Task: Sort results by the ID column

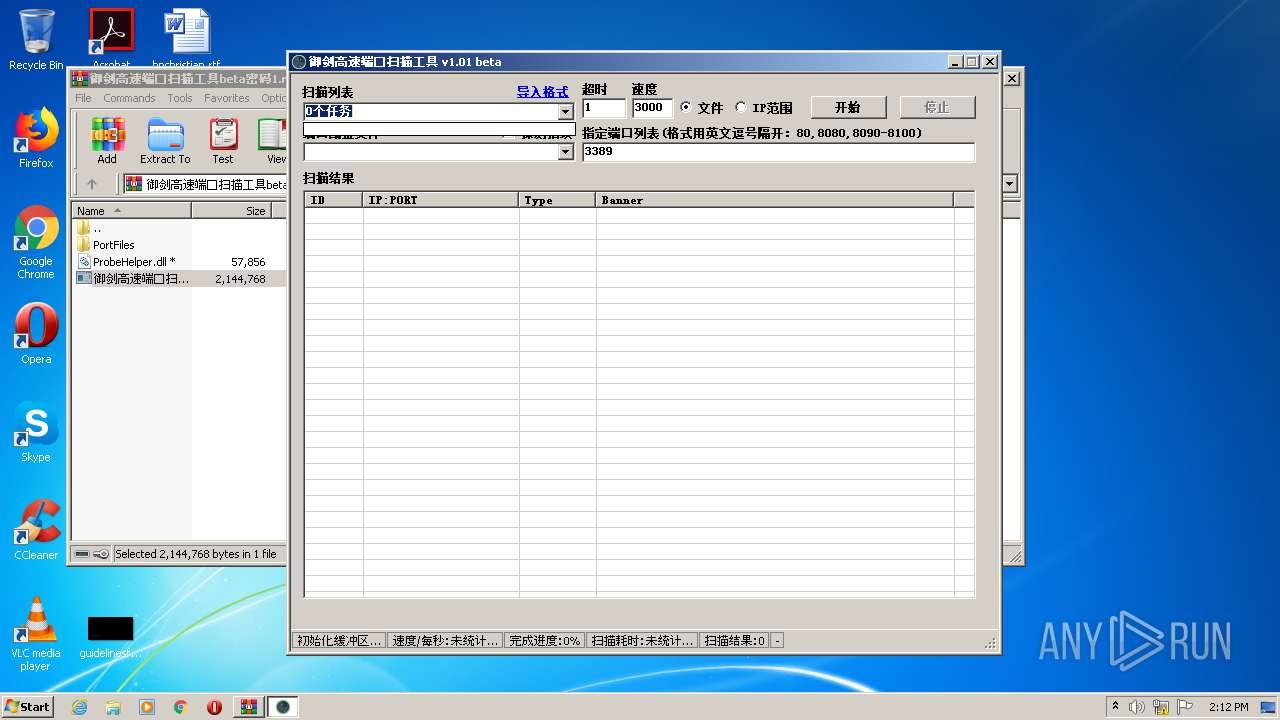Action: 334,200
